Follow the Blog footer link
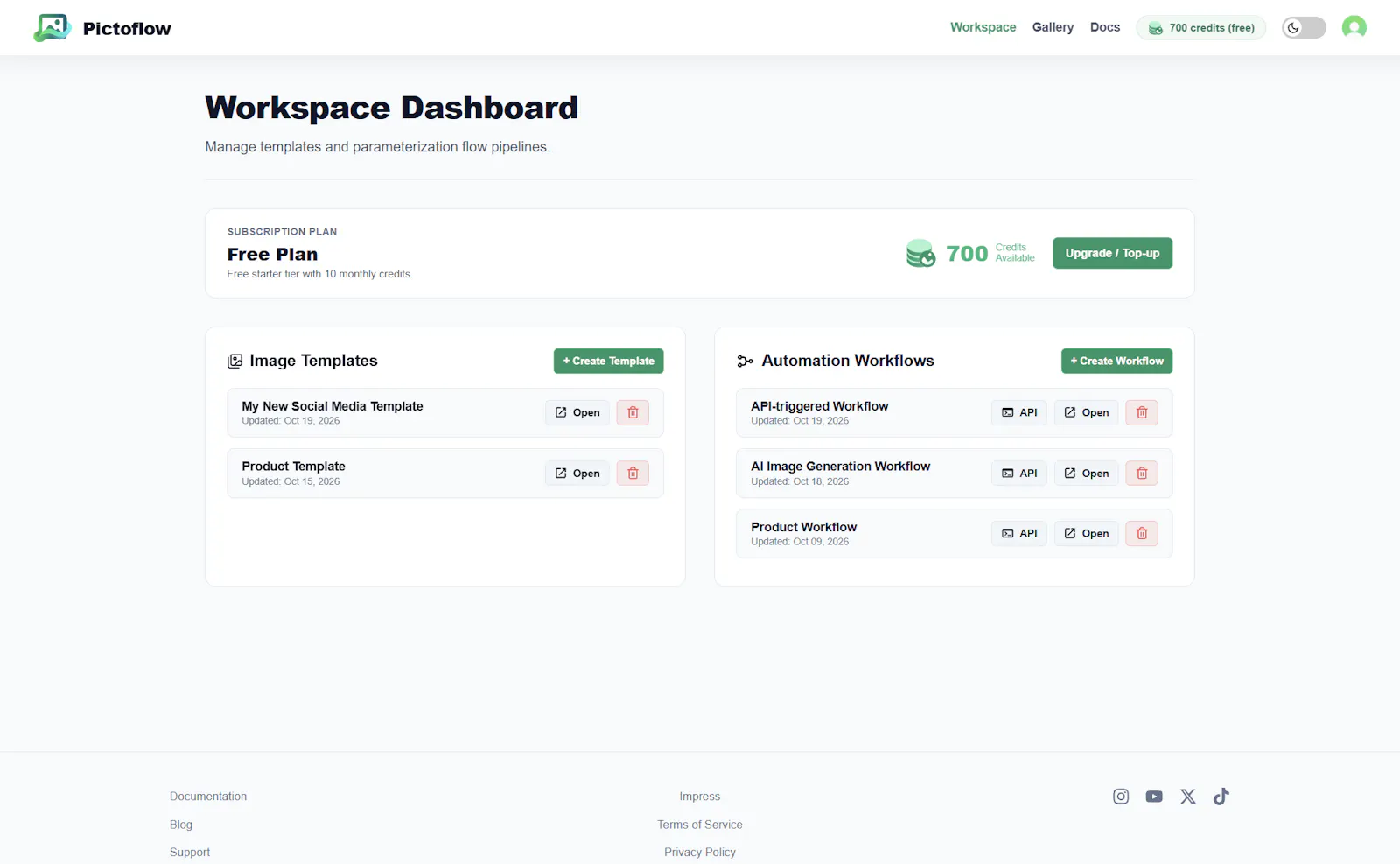Screen dimensions: 1400x864 tap(181, 825)
